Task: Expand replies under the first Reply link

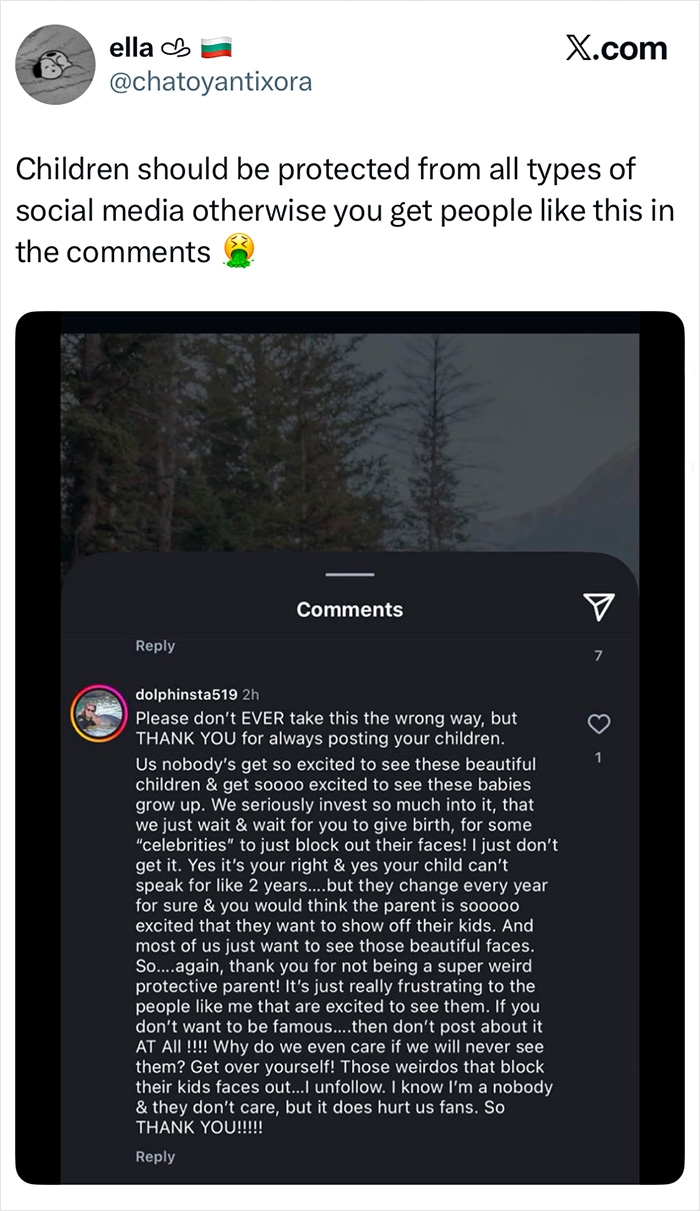Action: pyautogui.click(x=156, y=646)
